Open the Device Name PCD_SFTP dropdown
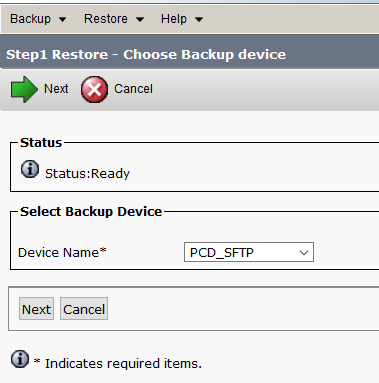This screenshot has height=383, width=379. pyautogui.click(x=249, y=252)
